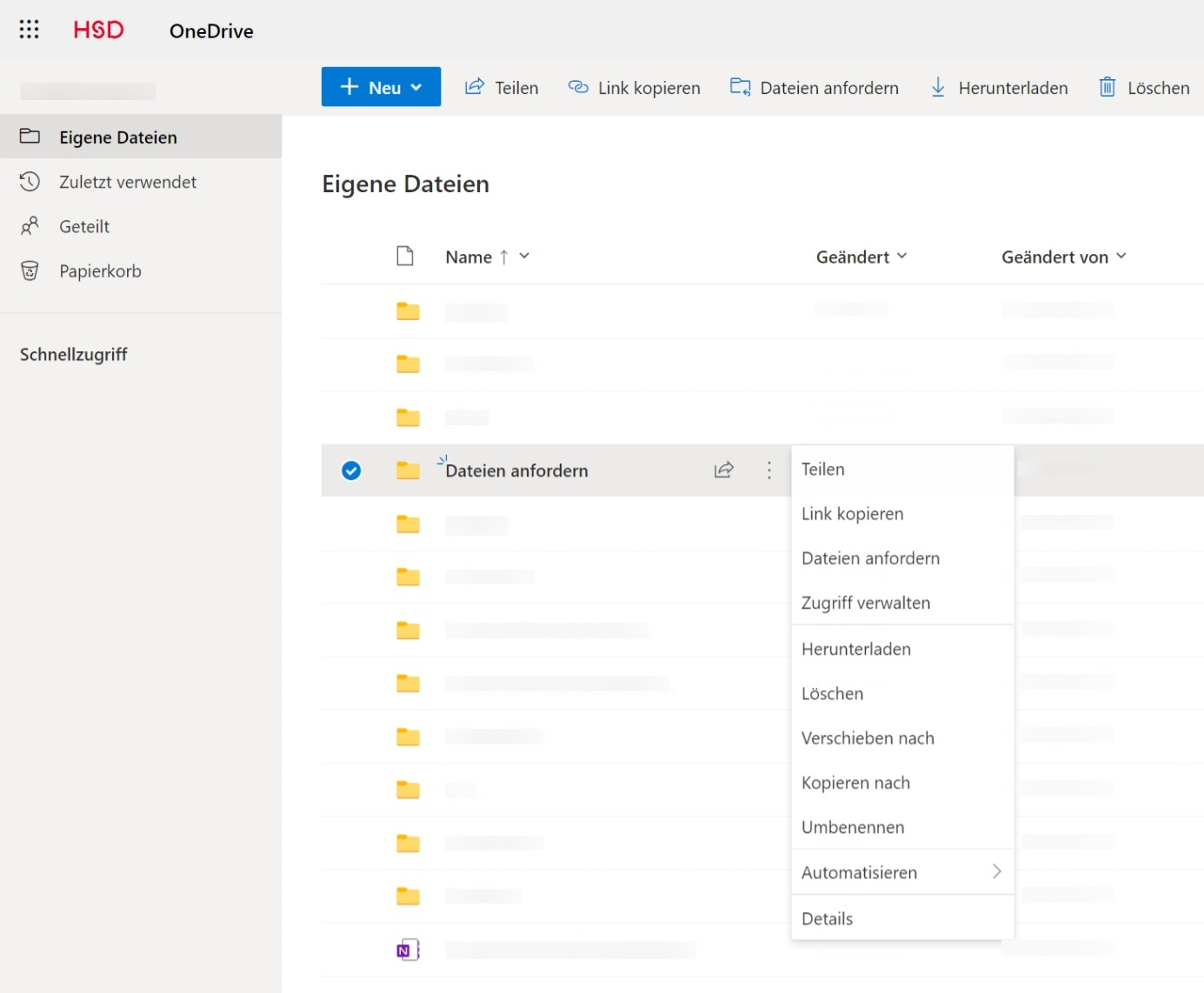
Task: Expand the Automatisieren submenu
Action: pos(901,872)
